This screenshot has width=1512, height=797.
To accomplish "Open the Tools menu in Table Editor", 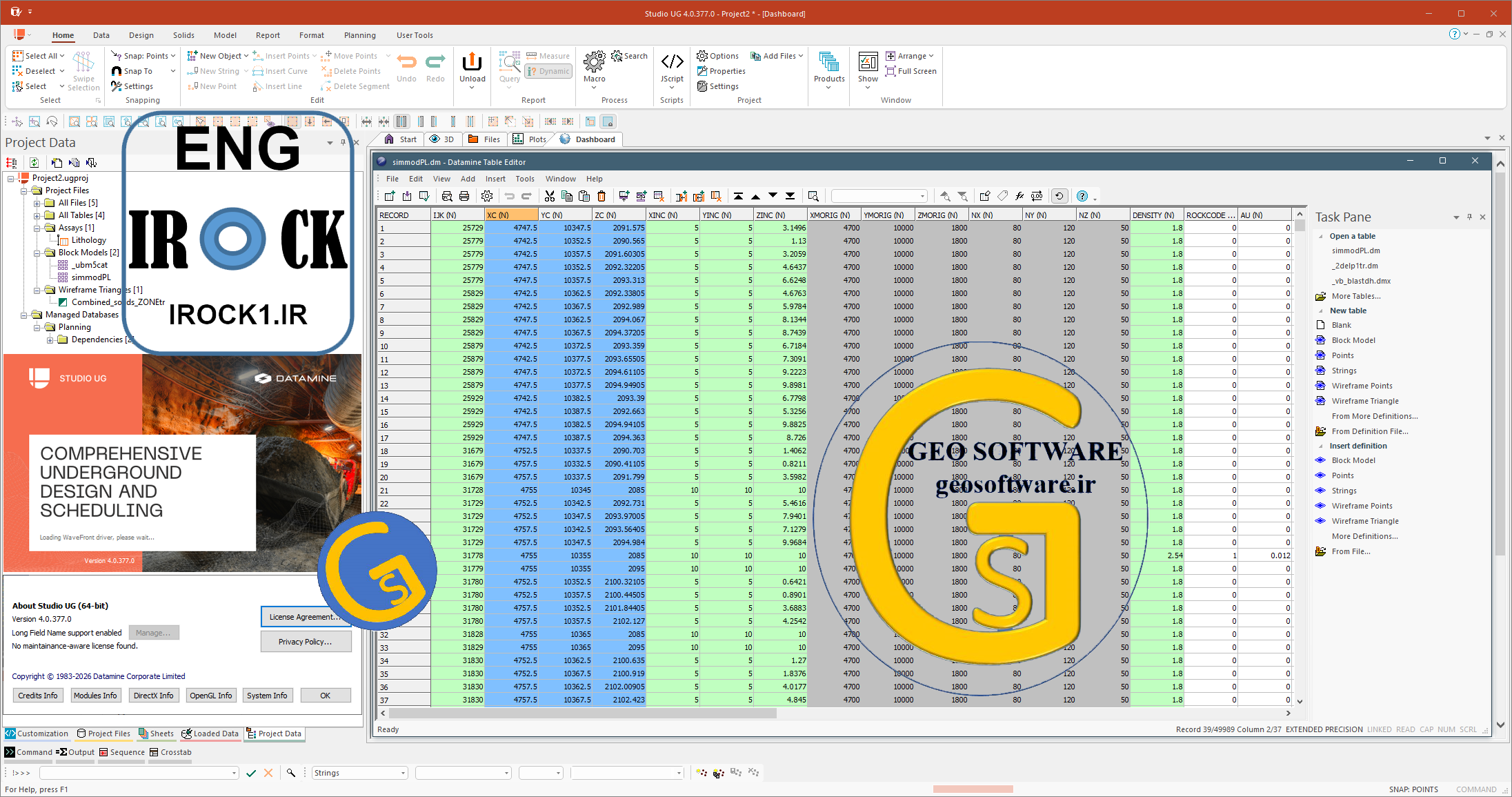I will (525, 179).
